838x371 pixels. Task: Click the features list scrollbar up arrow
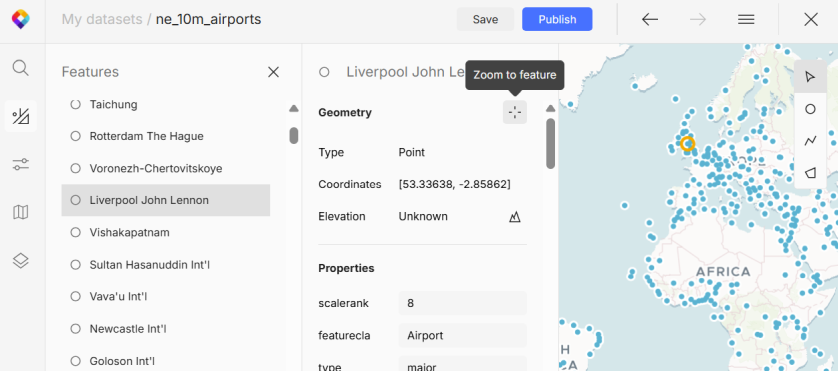coord(293,109)
